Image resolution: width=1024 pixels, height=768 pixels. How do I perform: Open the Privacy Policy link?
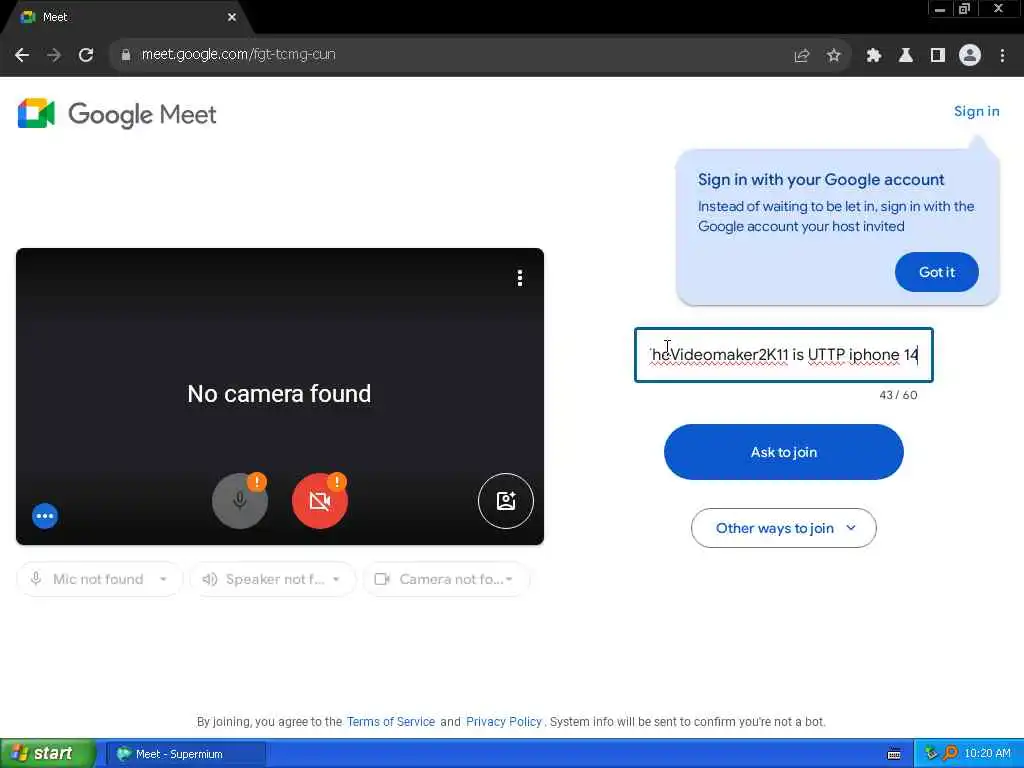point(504,722)
